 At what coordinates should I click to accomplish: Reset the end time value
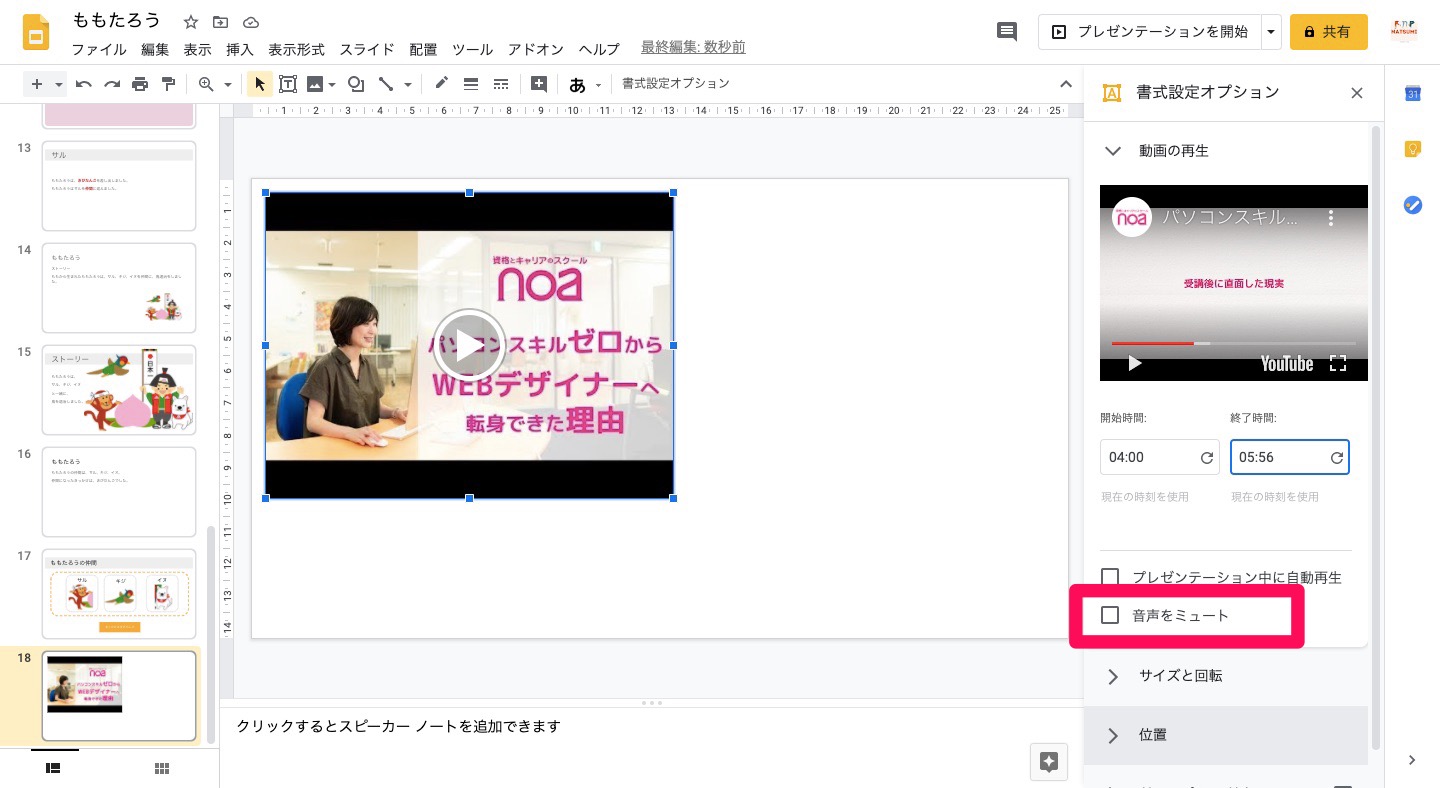pyautogui.click(x=1337, y=458)
